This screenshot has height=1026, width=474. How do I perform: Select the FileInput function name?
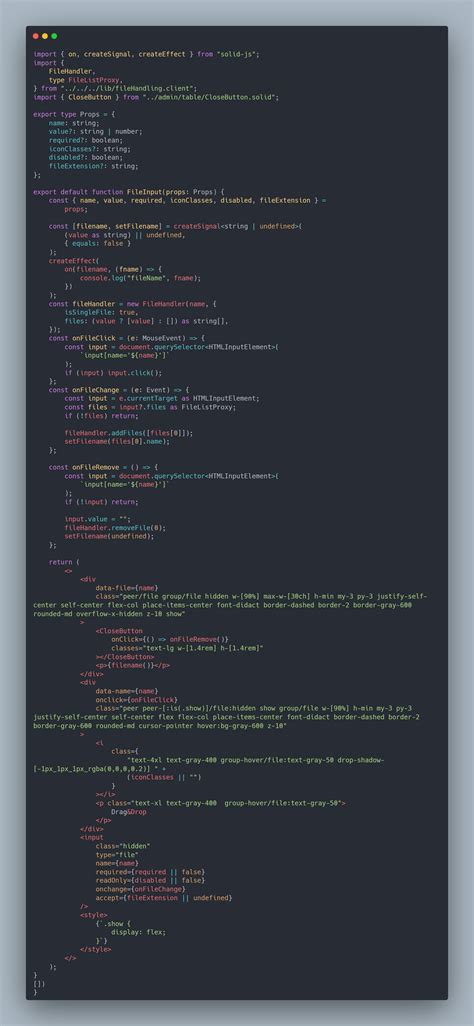(145, 192)
